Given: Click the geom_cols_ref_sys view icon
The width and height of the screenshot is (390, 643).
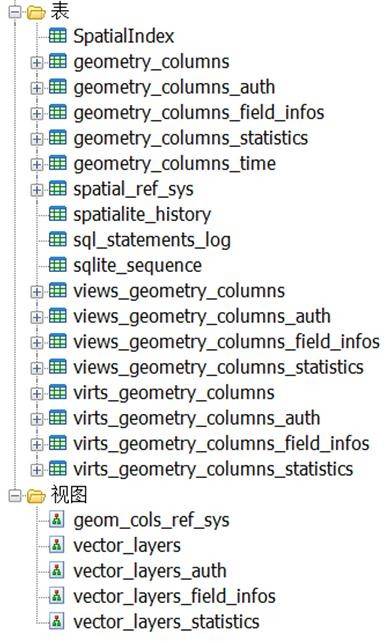Looking at the screenshot, I should tap(57, 520).
